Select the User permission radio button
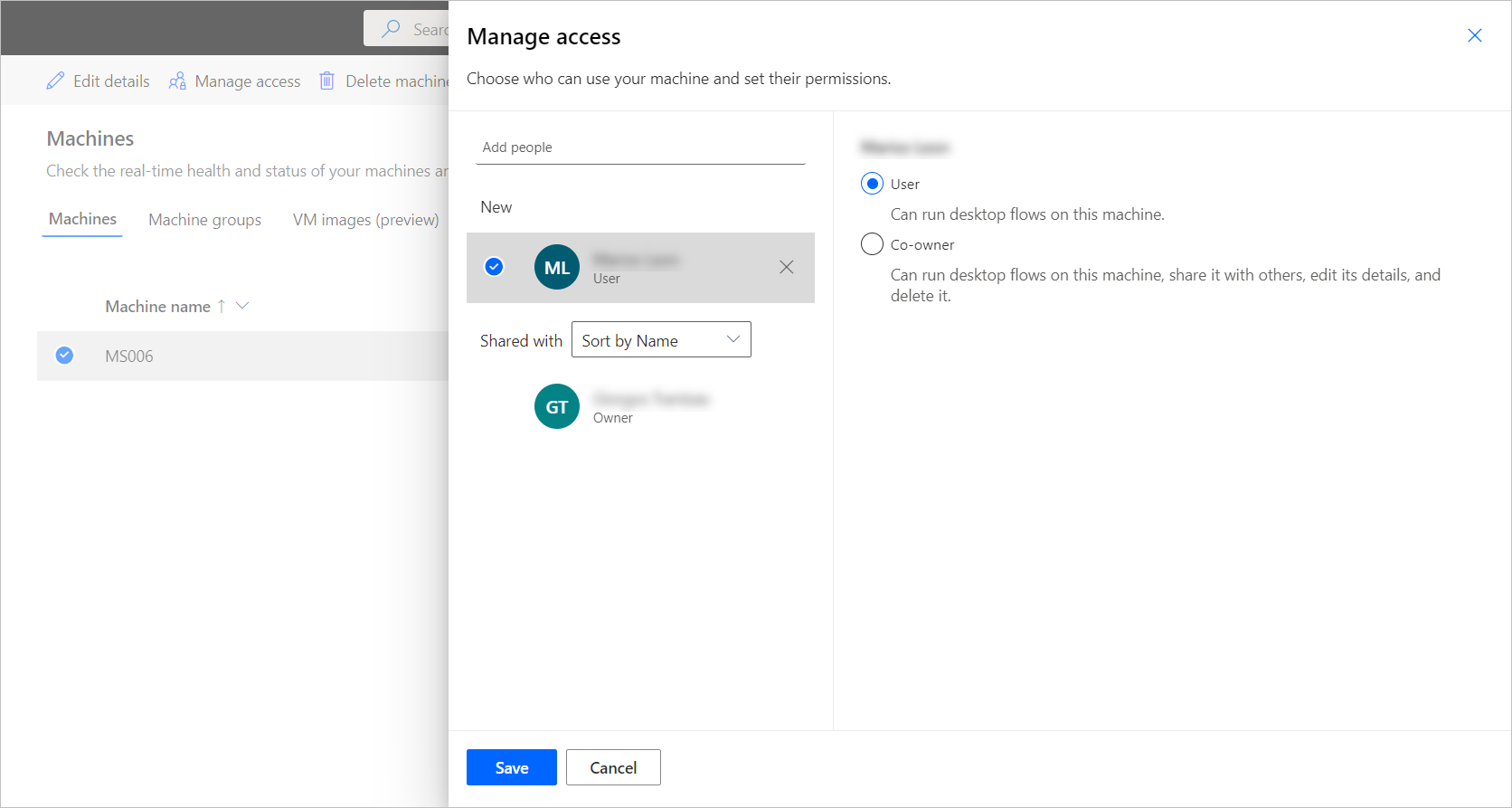Image resolution: width=1512 pixels, height=808 pixels. pos(872,184)
